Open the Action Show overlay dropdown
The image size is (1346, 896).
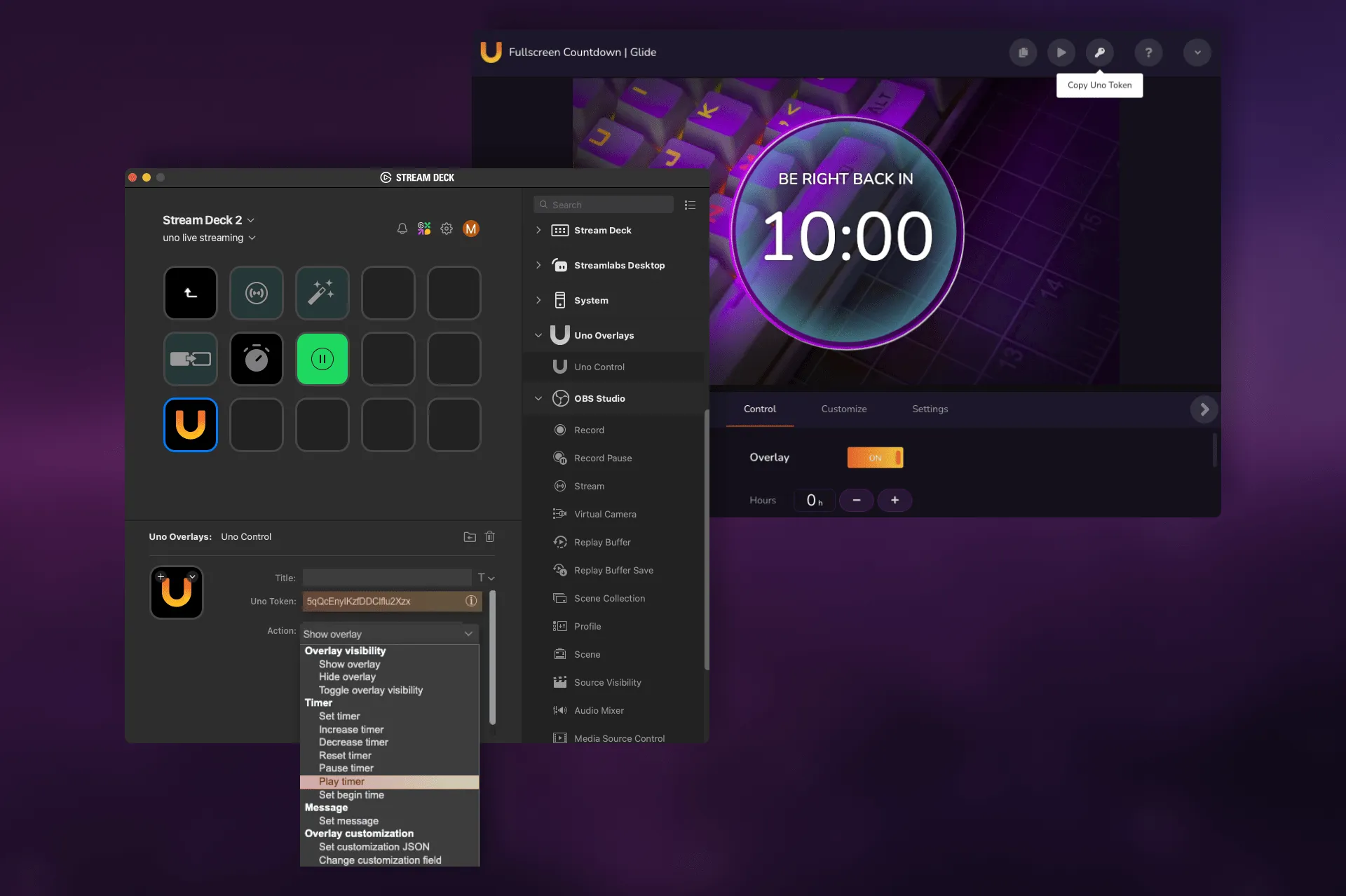coord(389,634)
